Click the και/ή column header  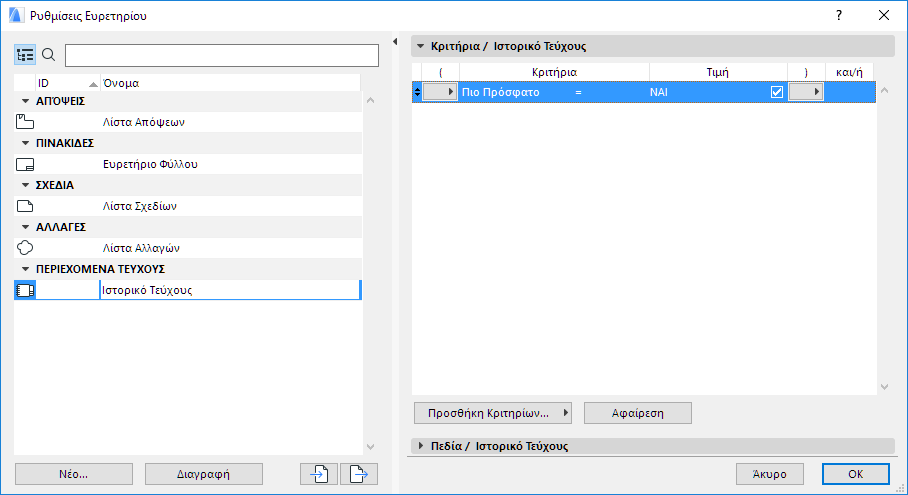click(849, 72)
